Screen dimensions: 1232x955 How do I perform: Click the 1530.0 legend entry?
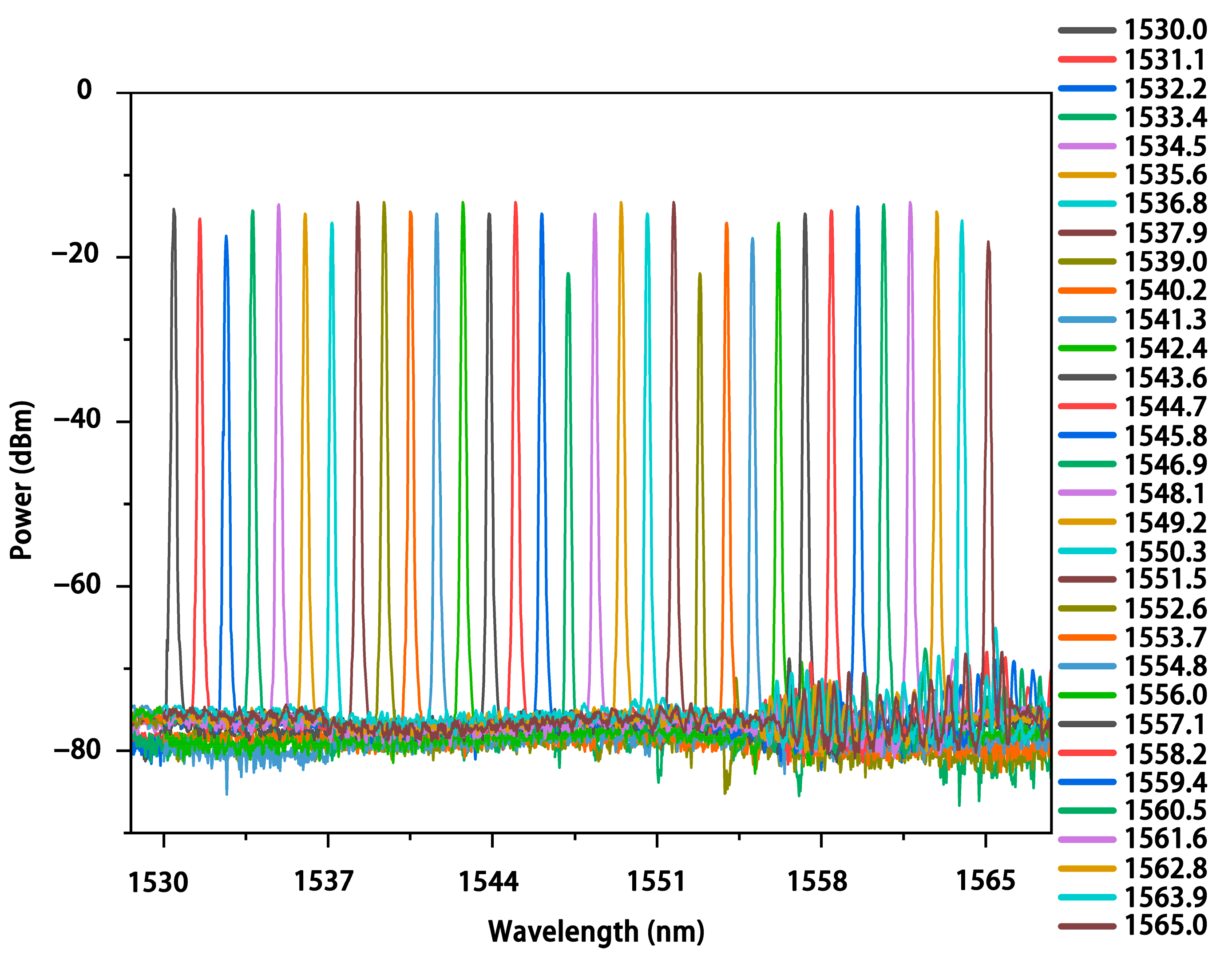pyautogui.click(x=1165, y=31)
